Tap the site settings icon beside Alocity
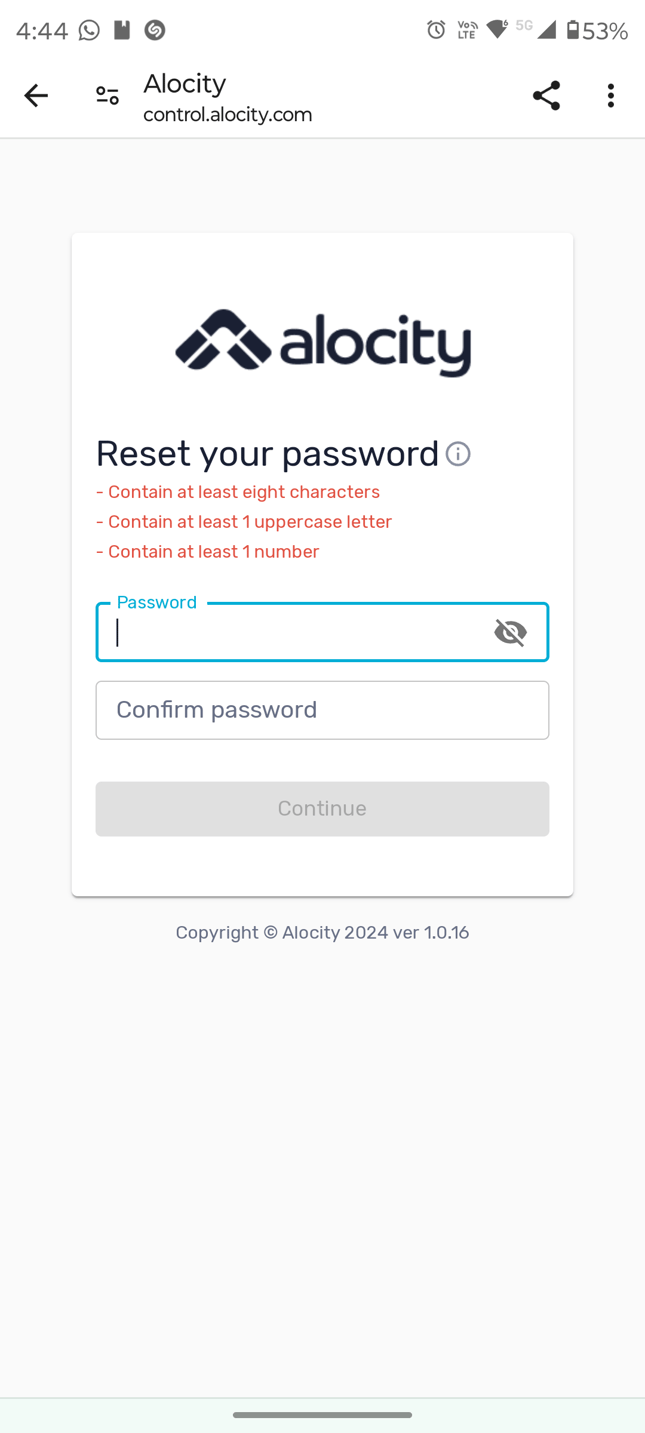The image size is (645, 1433). pyautogui.click(x=107, y=95)
